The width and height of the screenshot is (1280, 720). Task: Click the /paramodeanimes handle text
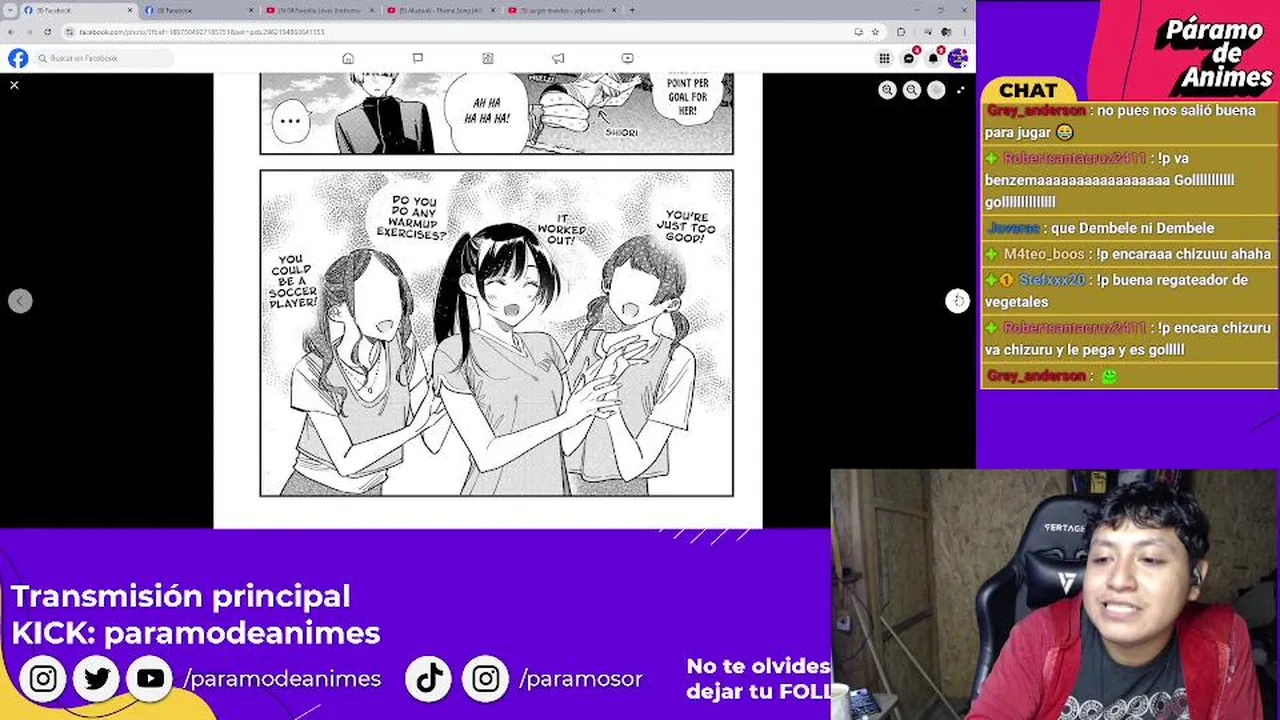[x=282, y=679]
